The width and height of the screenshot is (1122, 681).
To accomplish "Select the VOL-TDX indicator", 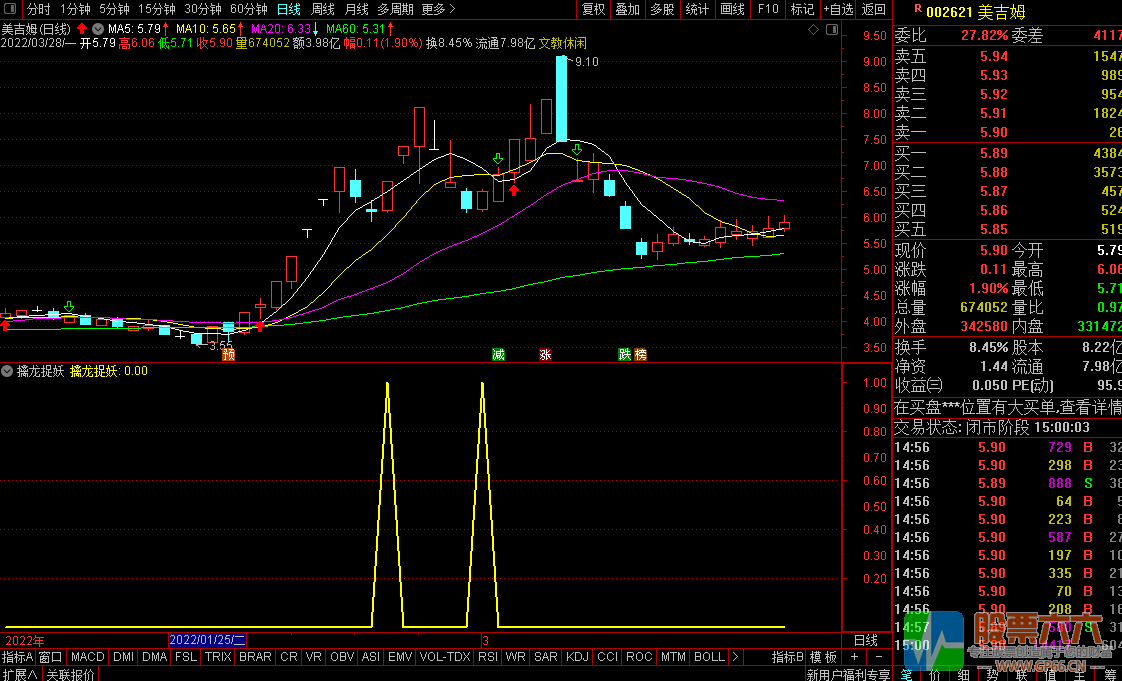I will click(445, 657).
